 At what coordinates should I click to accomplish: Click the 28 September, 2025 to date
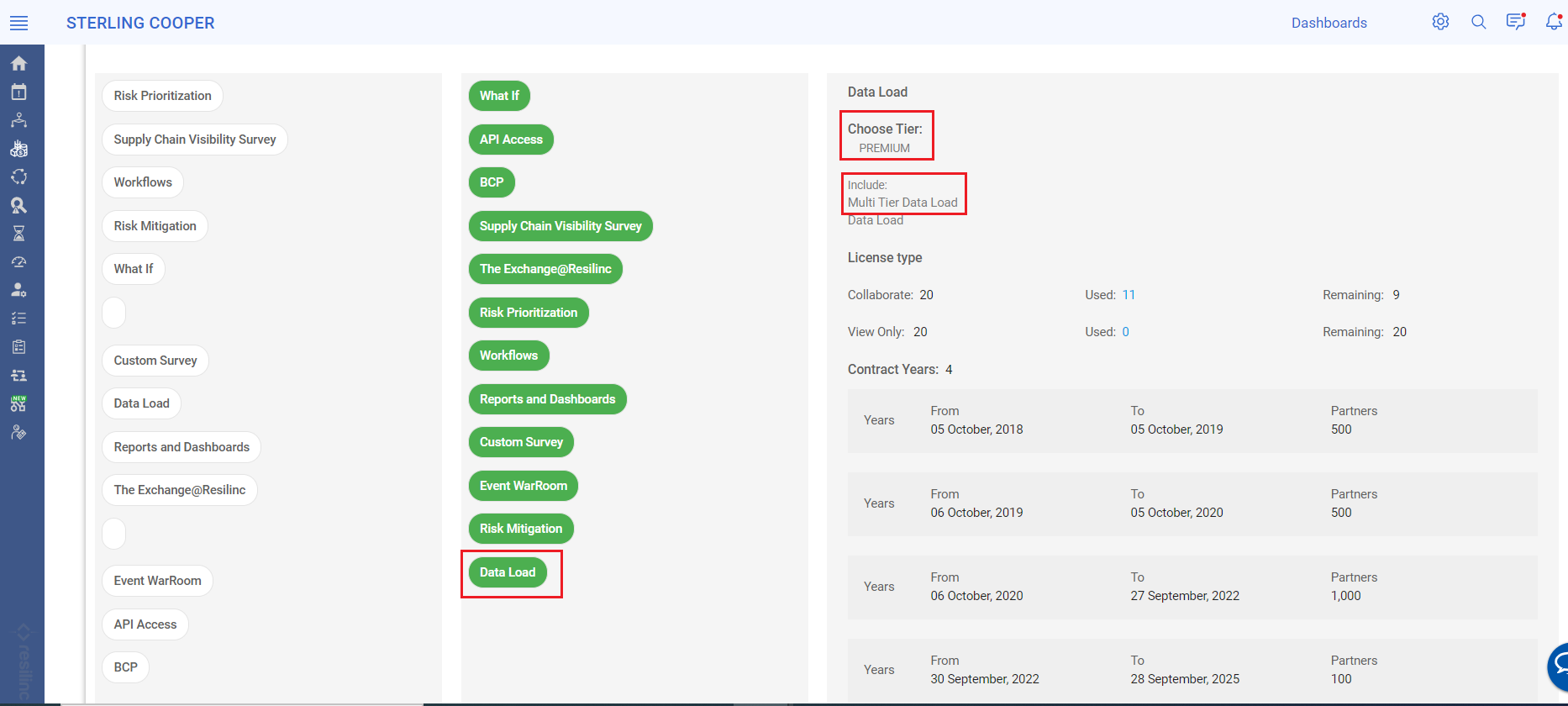[x=1185, y=679]
